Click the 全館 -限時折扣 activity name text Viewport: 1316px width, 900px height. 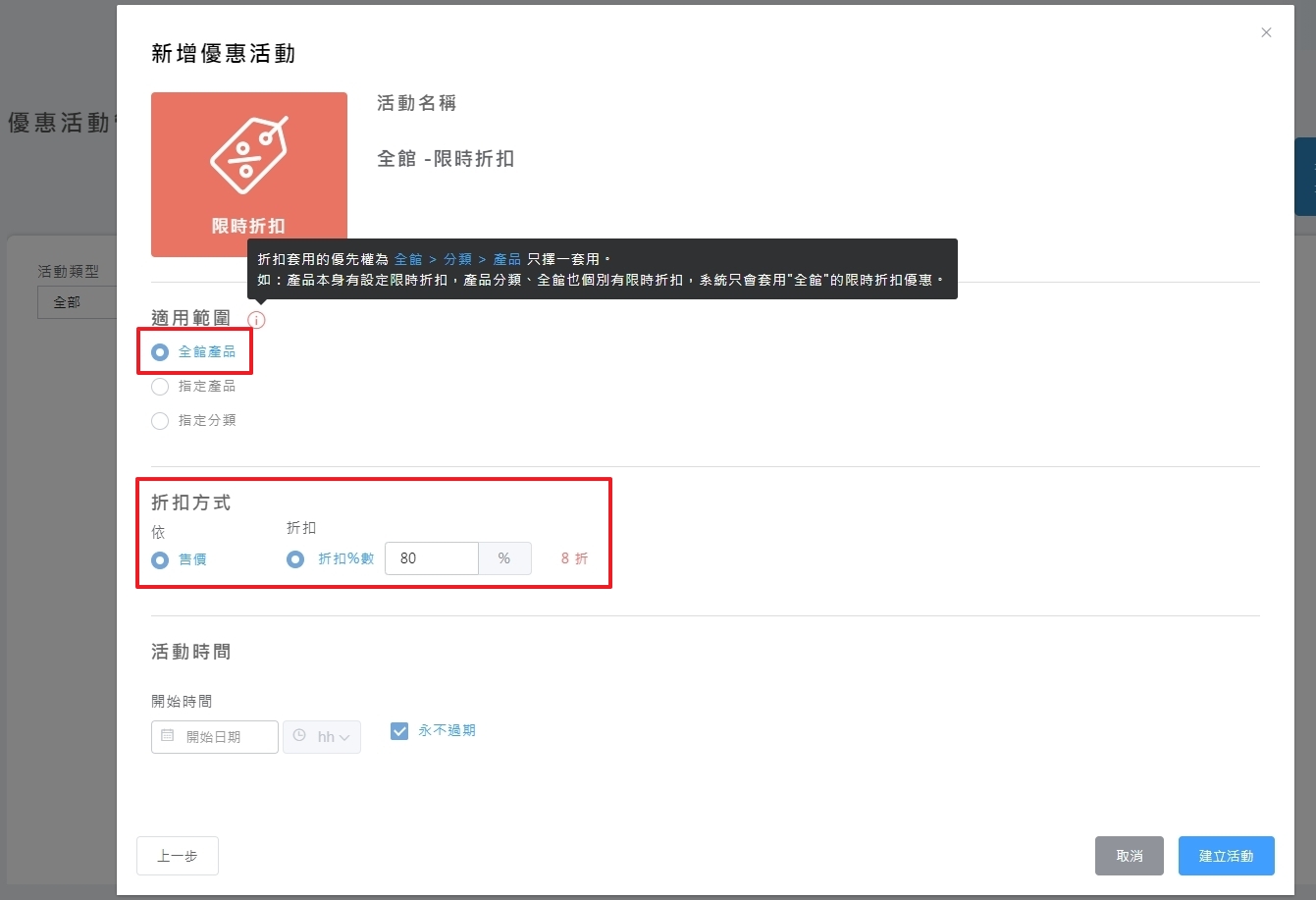tap(446, 159)
